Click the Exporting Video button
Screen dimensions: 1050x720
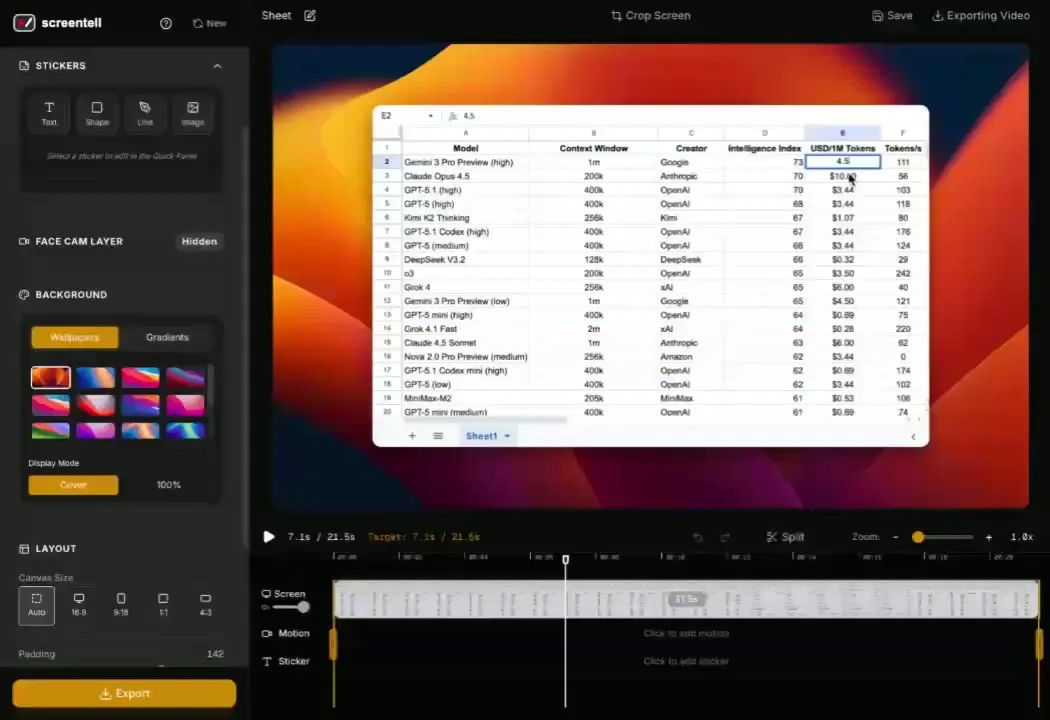pyautogui.click(x=981, y=15)
